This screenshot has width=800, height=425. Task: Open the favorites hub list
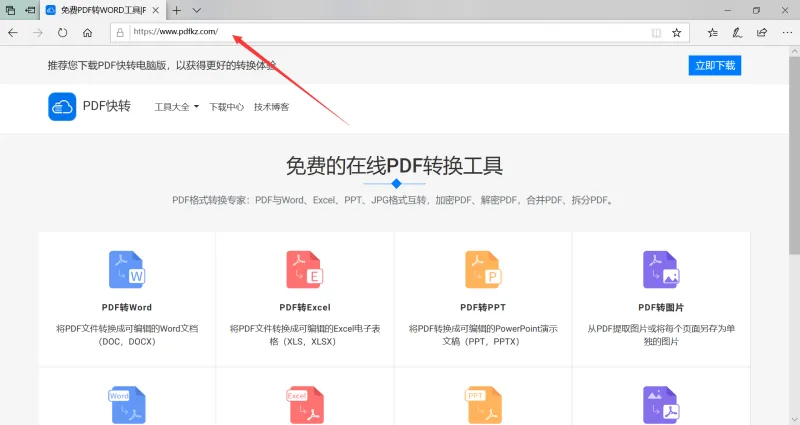[x=713, y=33]
